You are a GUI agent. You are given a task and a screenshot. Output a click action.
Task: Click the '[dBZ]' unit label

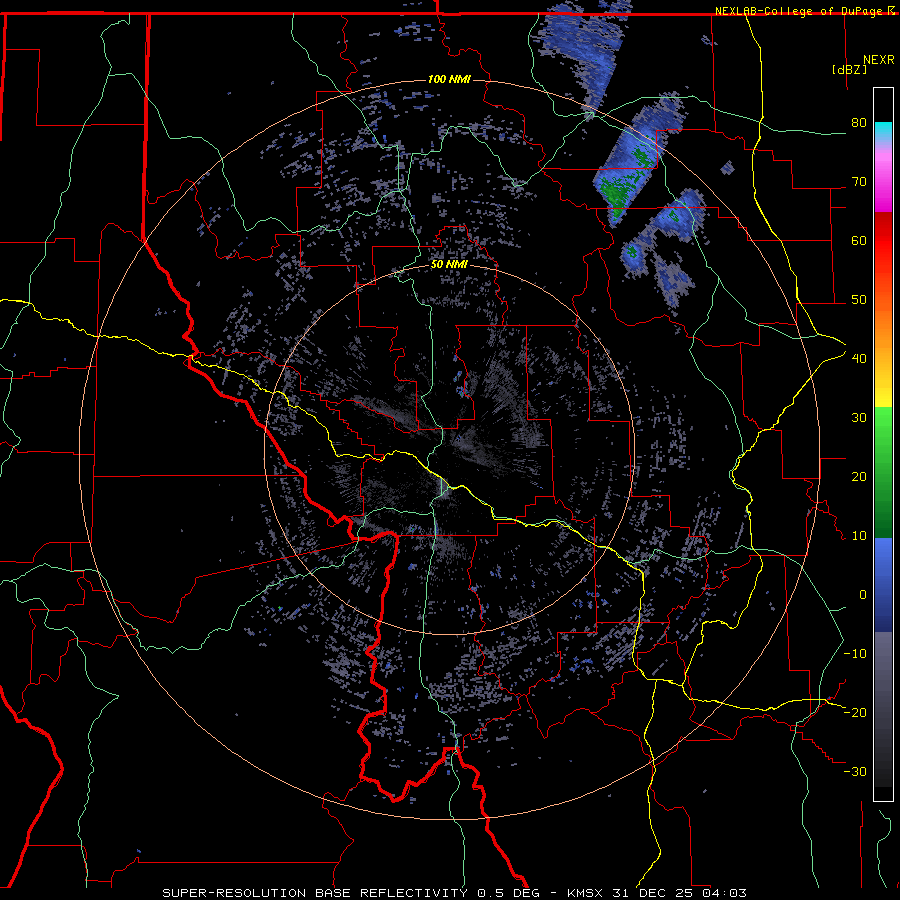[x=849, y=69]
